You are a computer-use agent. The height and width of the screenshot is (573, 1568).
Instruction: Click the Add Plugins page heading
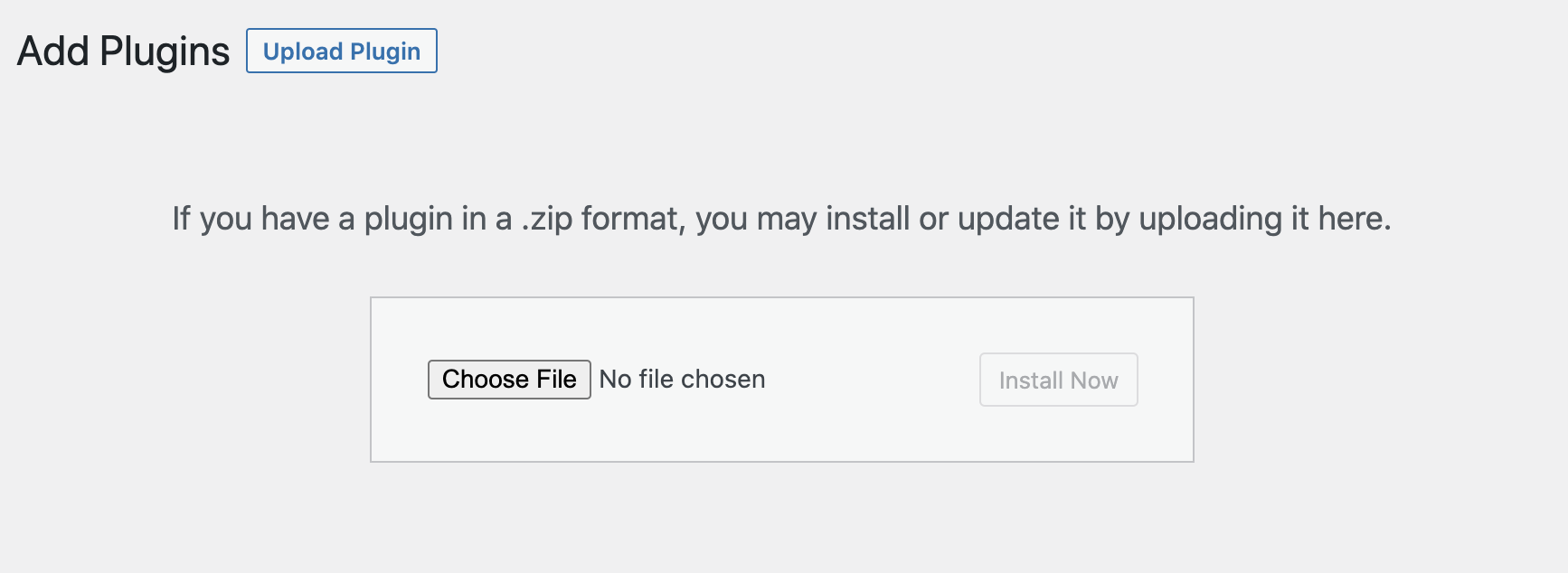click(123, 52)
